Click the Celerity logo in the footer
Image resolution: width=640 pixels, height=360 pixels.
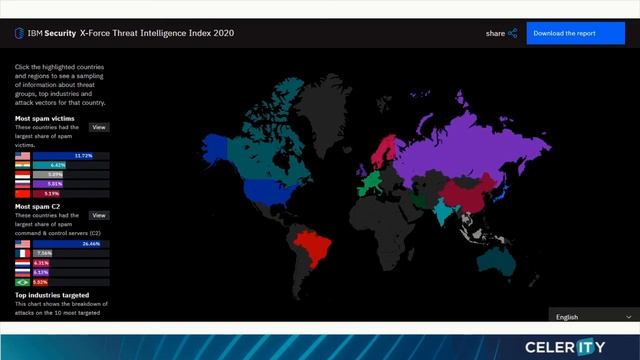pyautogui.click(x=565, y=347)
